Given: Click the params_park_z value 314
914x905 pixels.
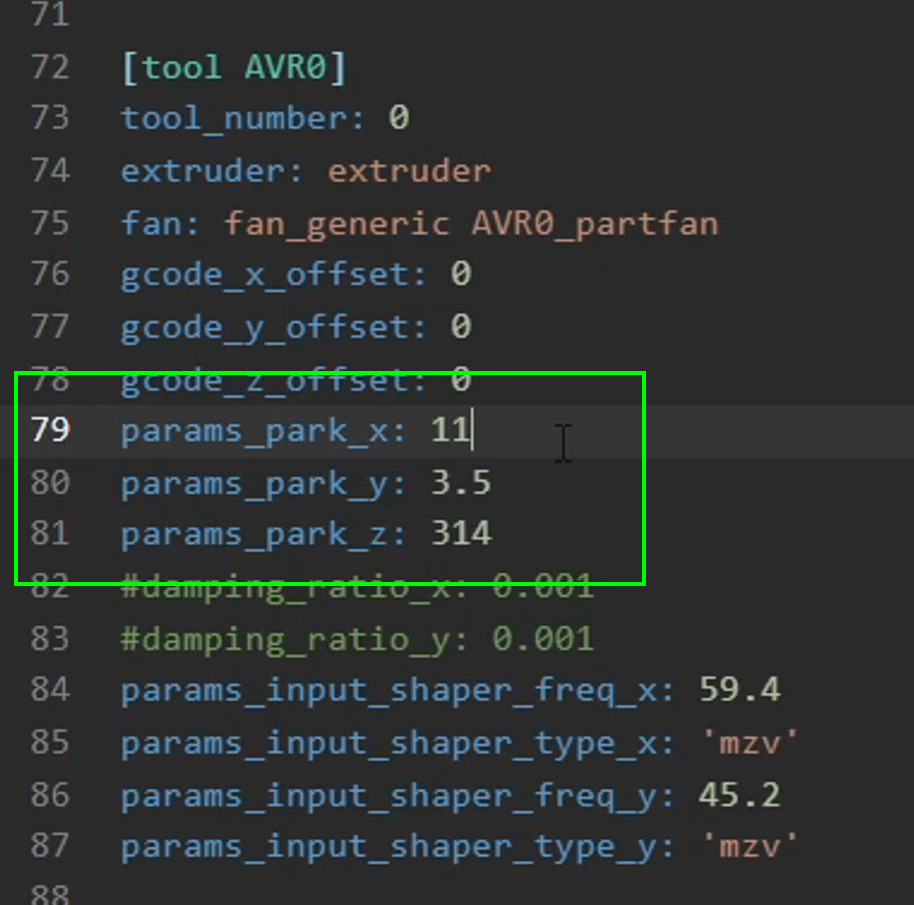Looking at the screenshot, I should click(460, 534).
